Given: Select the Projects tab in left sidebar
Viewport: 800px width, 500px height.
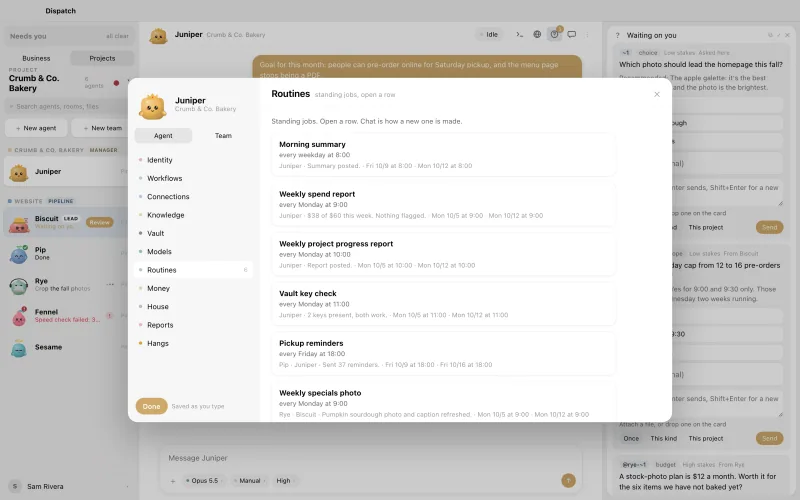Looking at the screenshot, I should click(102, 58).
